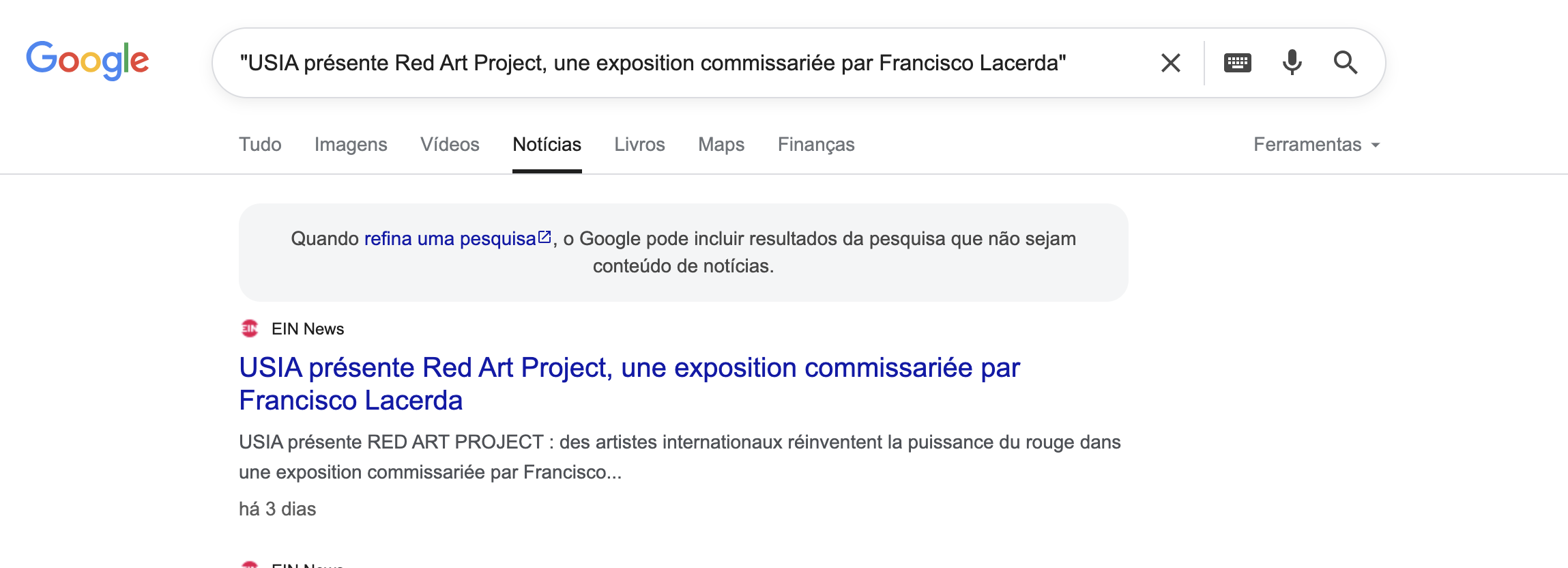Start voice search with microphone icon
Image resolution: width=1568 pixels, height=568 pixels.
click(1292, 63)
